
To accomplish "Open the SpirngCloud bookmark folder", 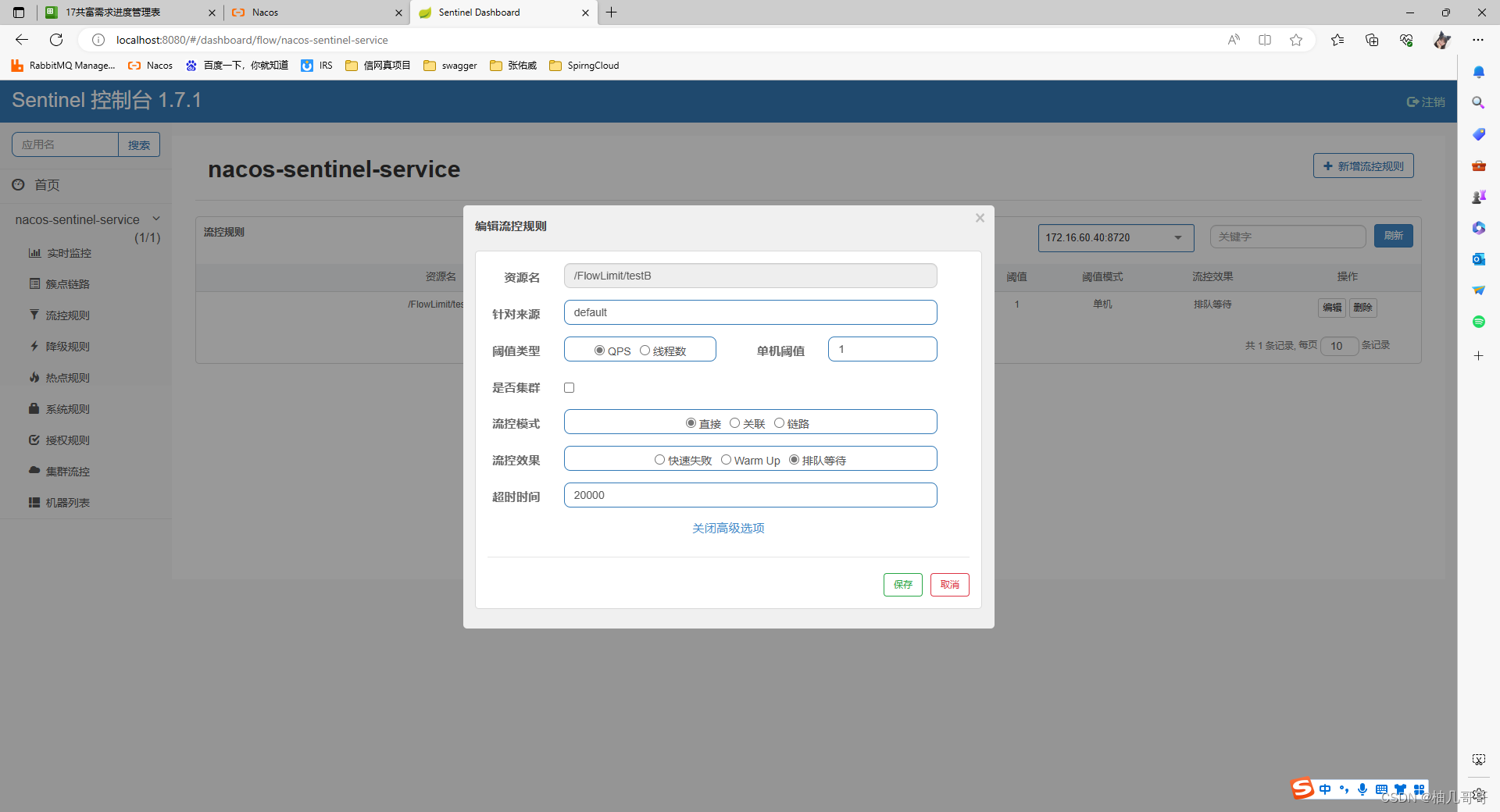I will (x=584, y=66).
